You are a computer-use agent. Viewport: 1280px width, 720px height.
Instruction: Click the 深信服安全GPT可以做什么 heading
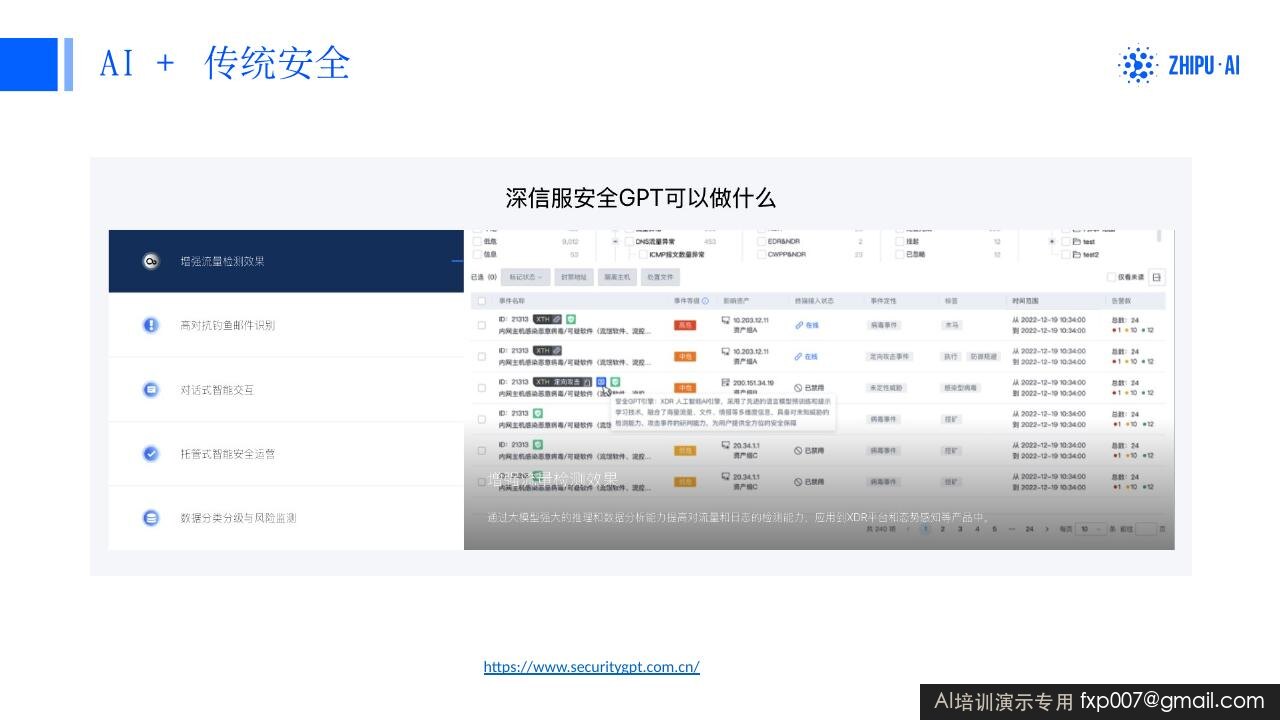(x=640, y=198)
